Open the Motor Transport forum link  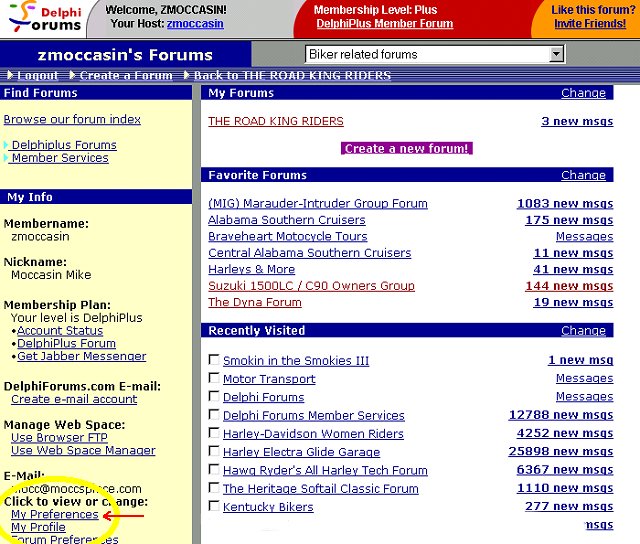(269, 379)
